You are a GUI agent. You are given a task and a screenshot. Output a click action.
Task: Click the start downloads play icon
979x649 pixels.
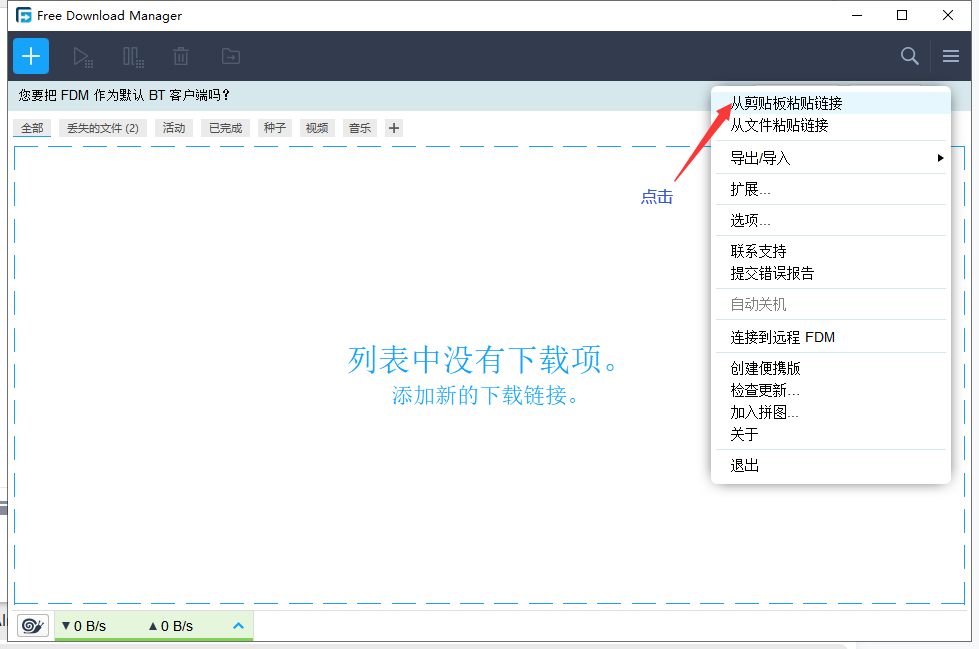83,56
